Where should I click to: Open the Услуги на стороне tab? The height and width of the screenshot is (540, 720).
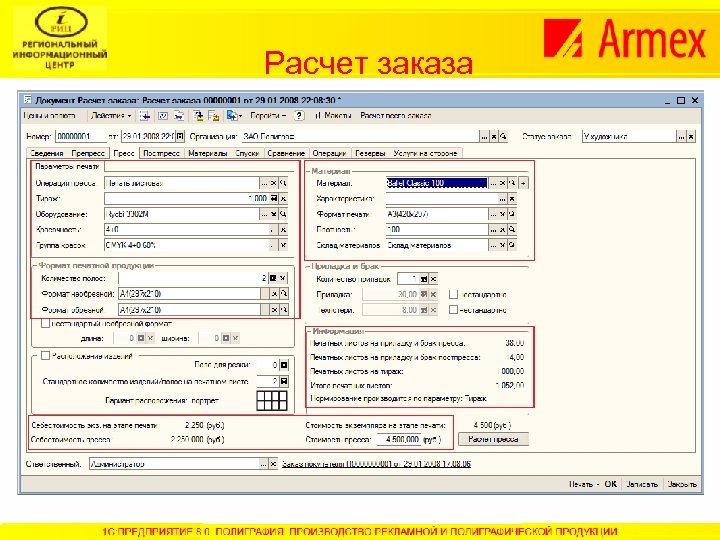425,153
